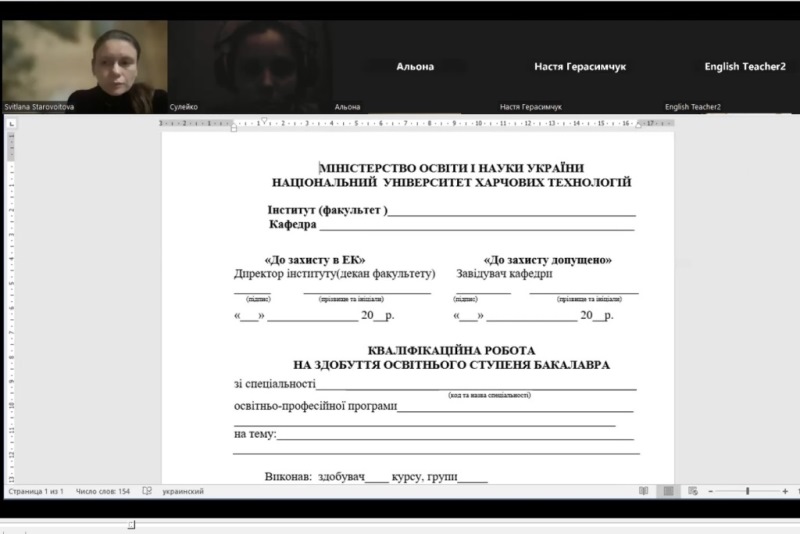Open the language indicator 'украинский'
The width and height of the screenshot is (800, 534).
coord(183,491)
